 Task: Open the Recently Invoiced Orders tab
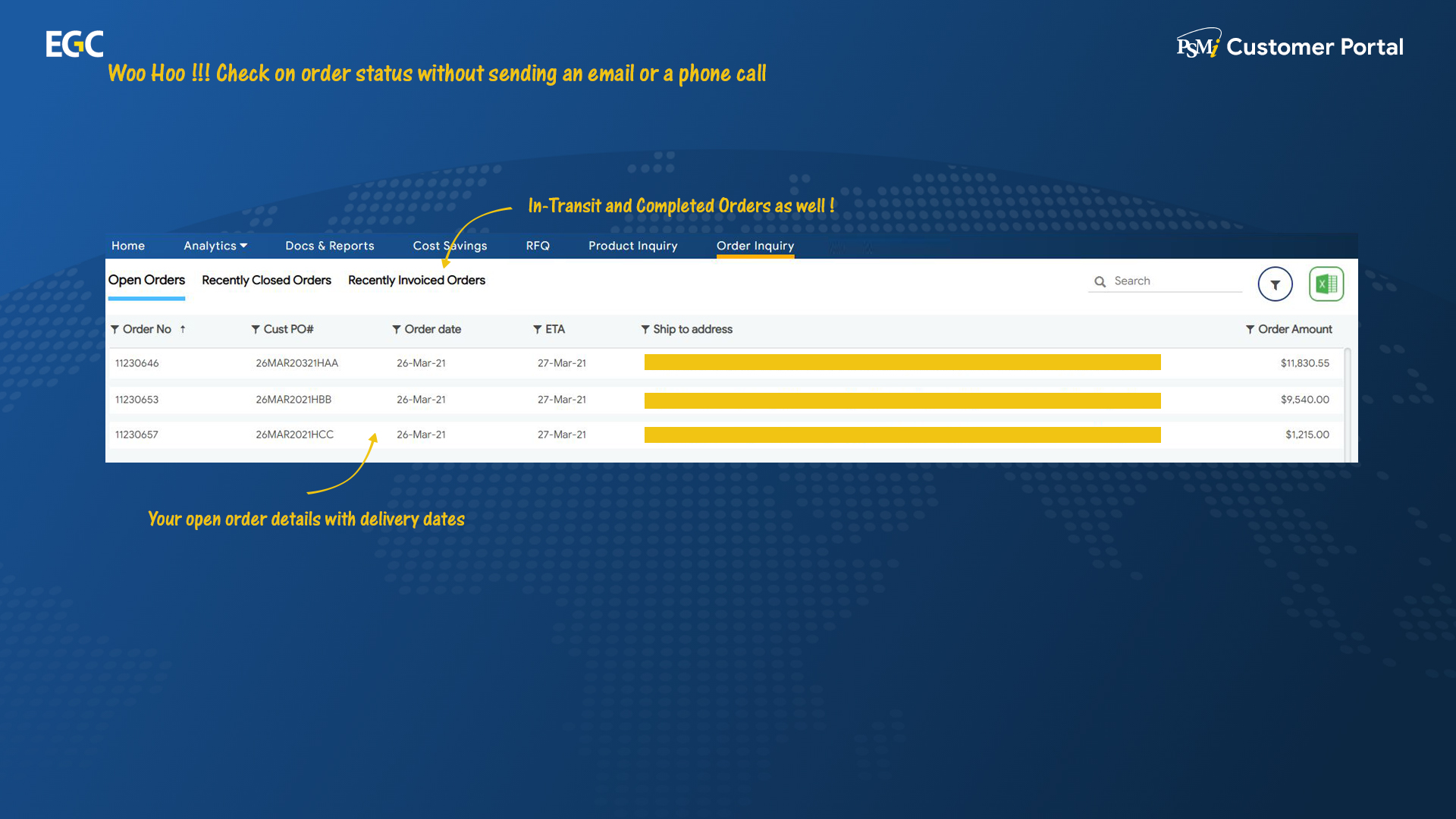(x=416, y=280)
